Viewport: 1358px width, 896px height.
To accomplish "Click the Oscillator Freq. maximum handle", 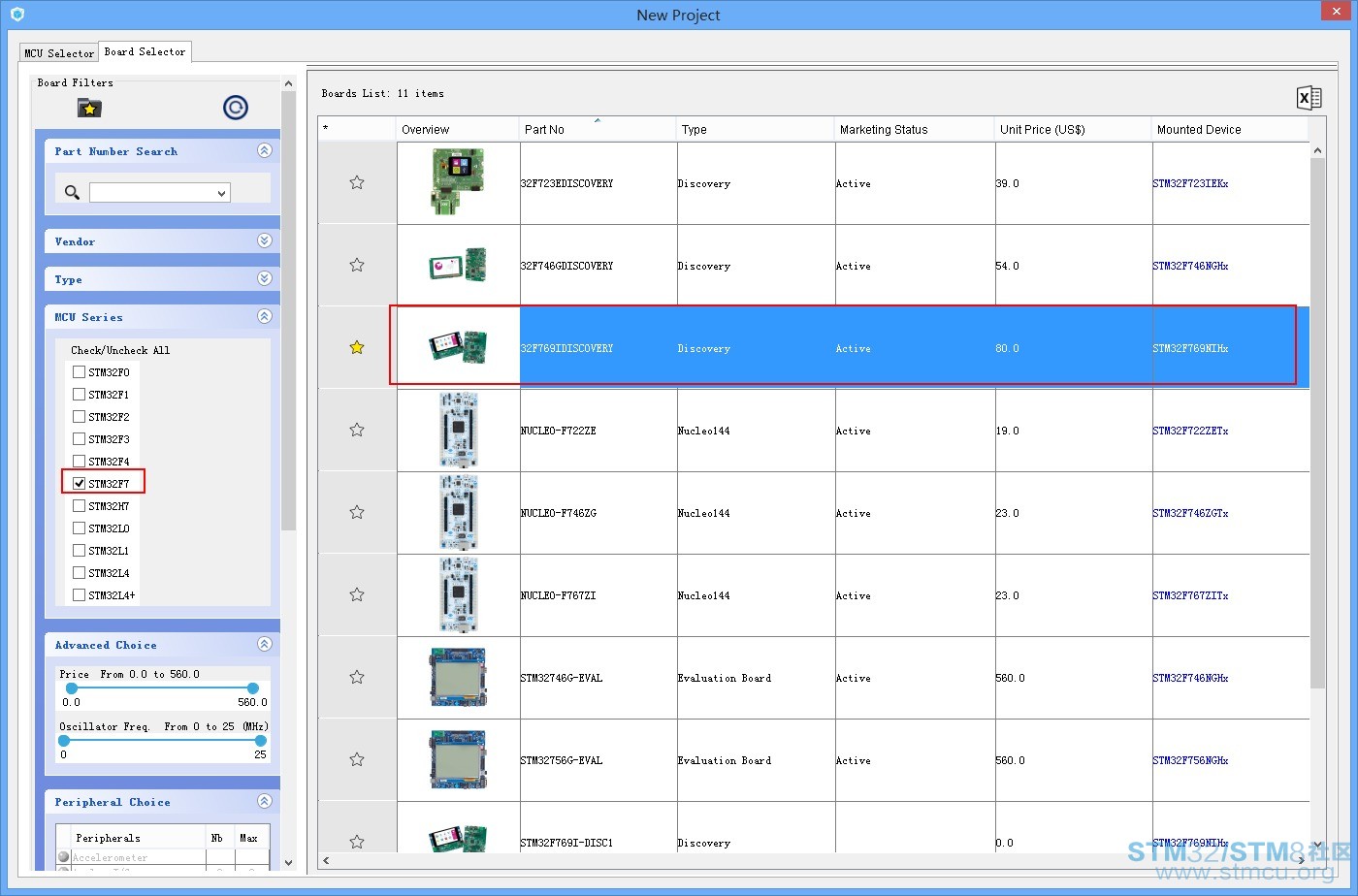I will tap(260, 740).
